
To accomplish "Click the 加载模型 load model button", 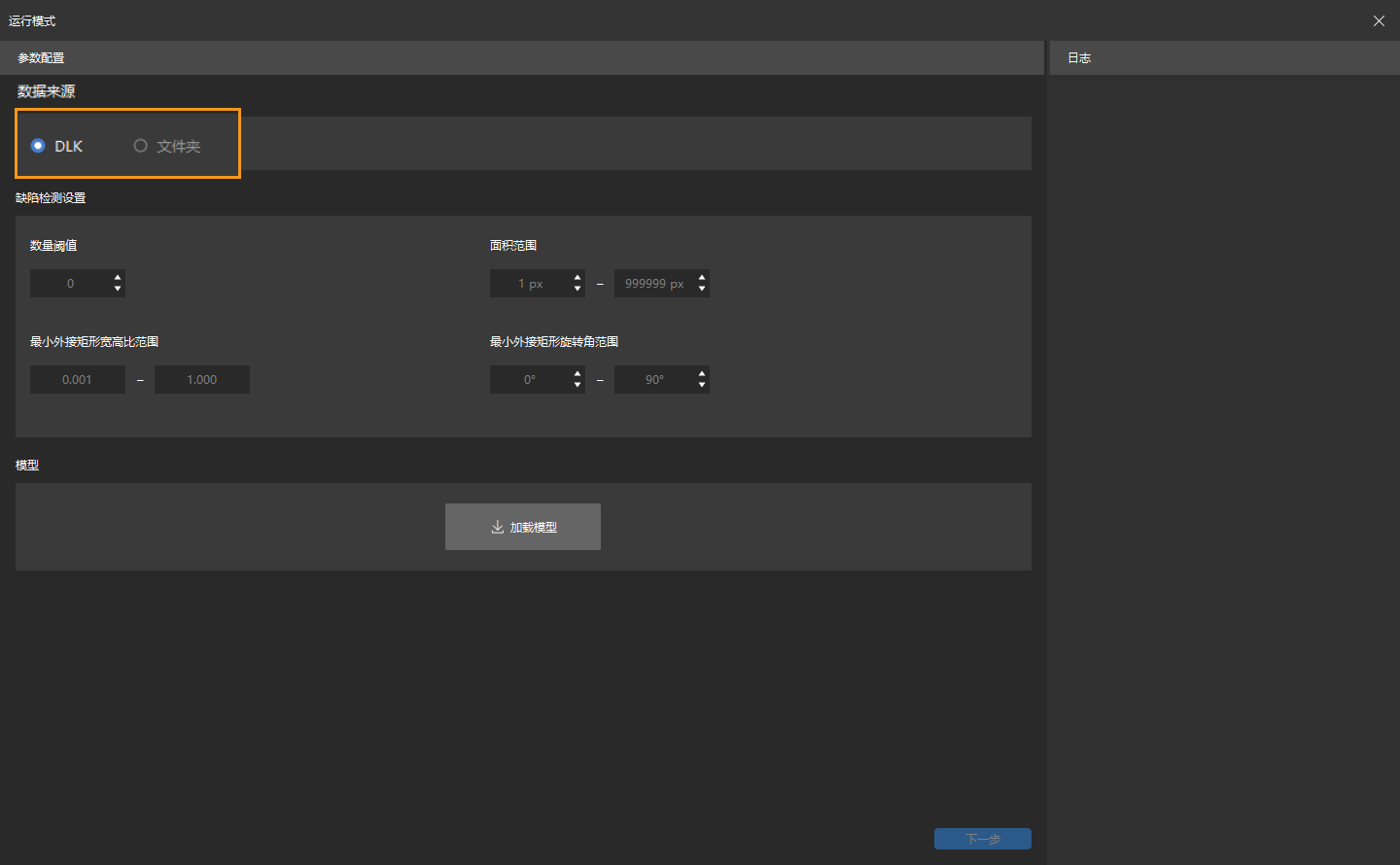I will [523, 527].
